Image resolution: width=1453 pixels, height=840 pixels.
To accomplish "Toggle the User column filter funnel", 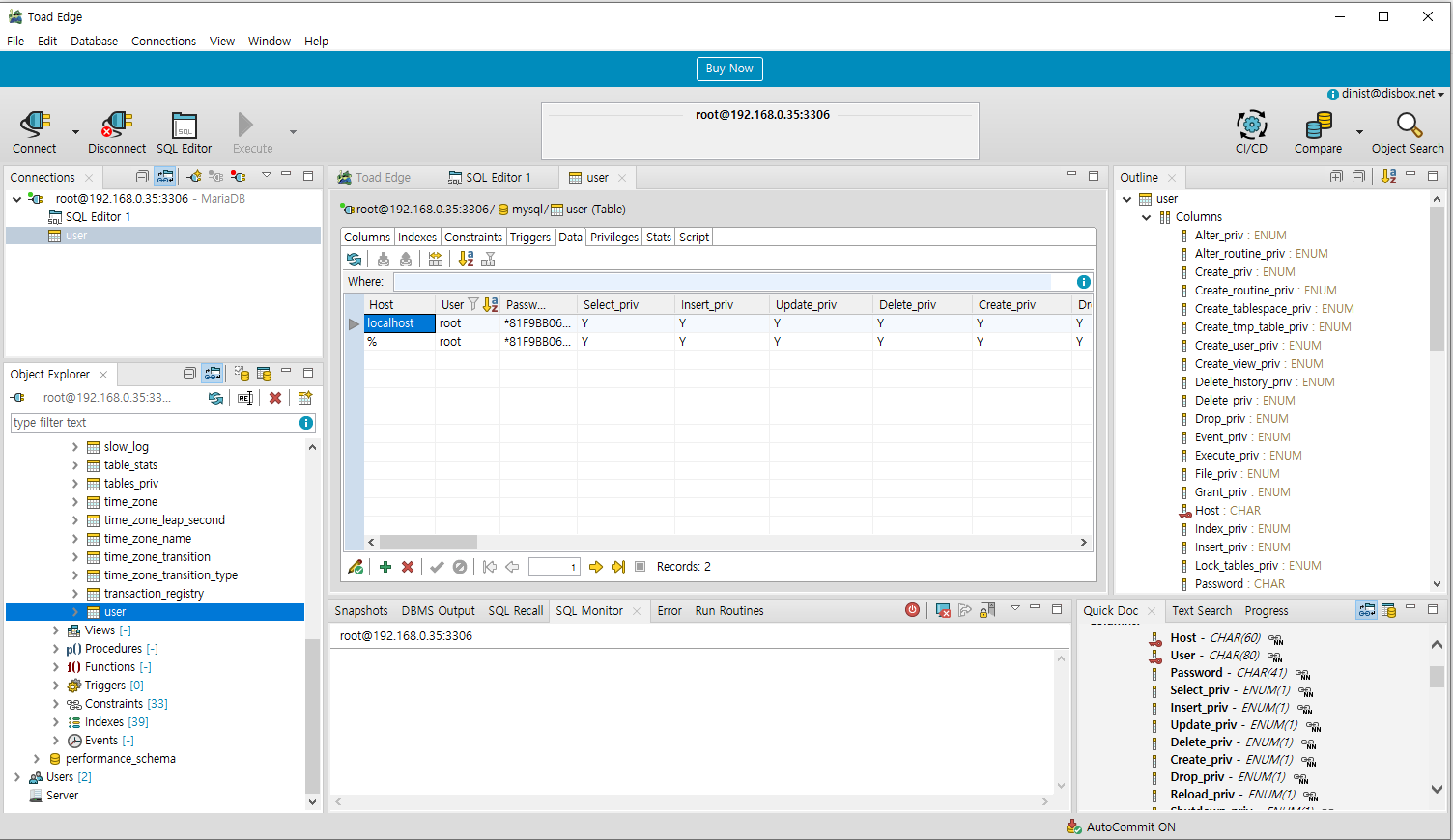I will coord(473,304).
